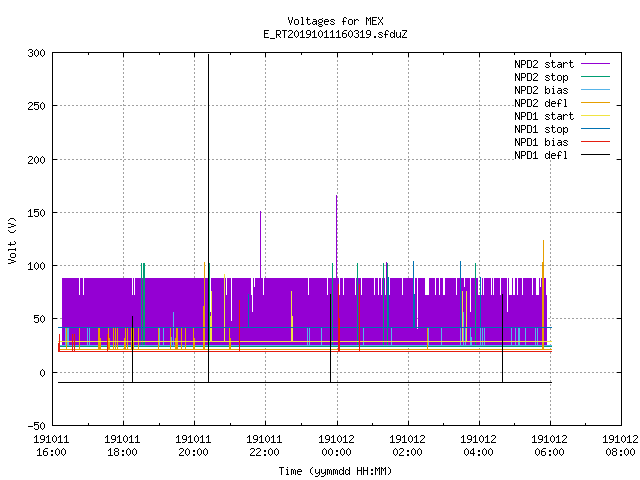Screen dimensions: 640x480
Task: Click the y-axis tick value 150
Action: [36, 213]
